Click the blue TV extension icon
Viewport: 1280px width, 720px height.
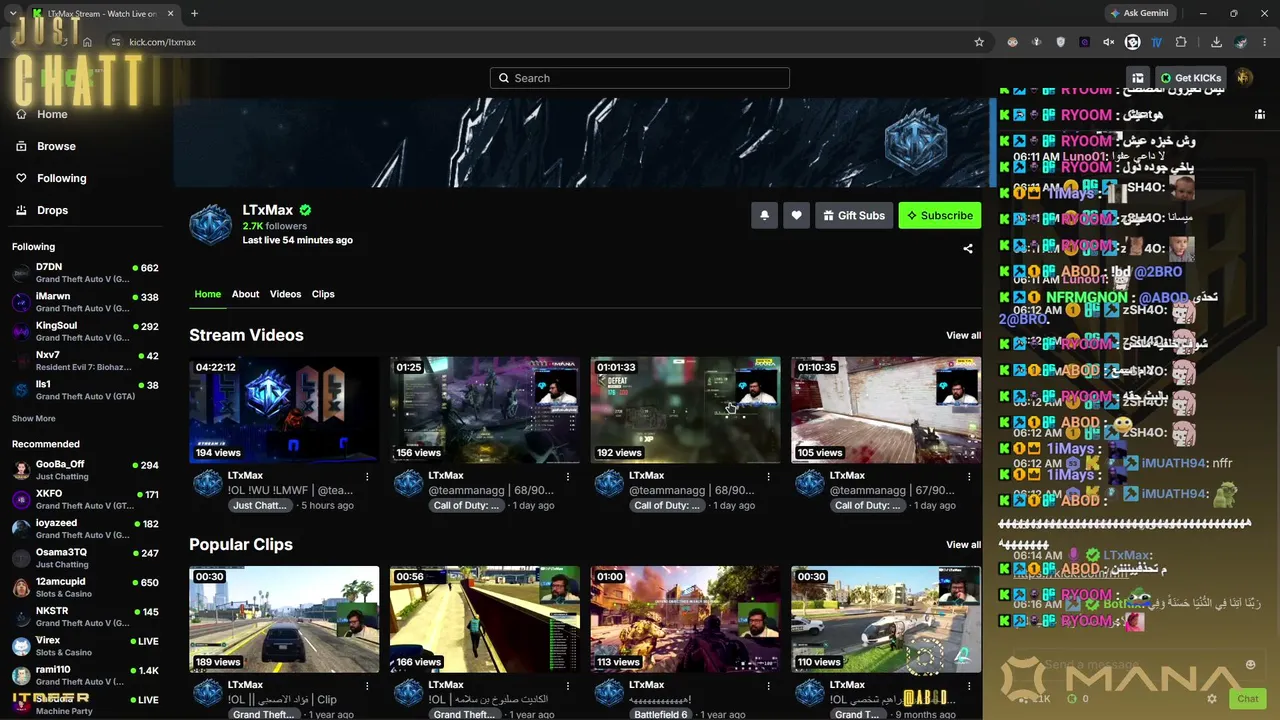click(x=1156, y=42)
